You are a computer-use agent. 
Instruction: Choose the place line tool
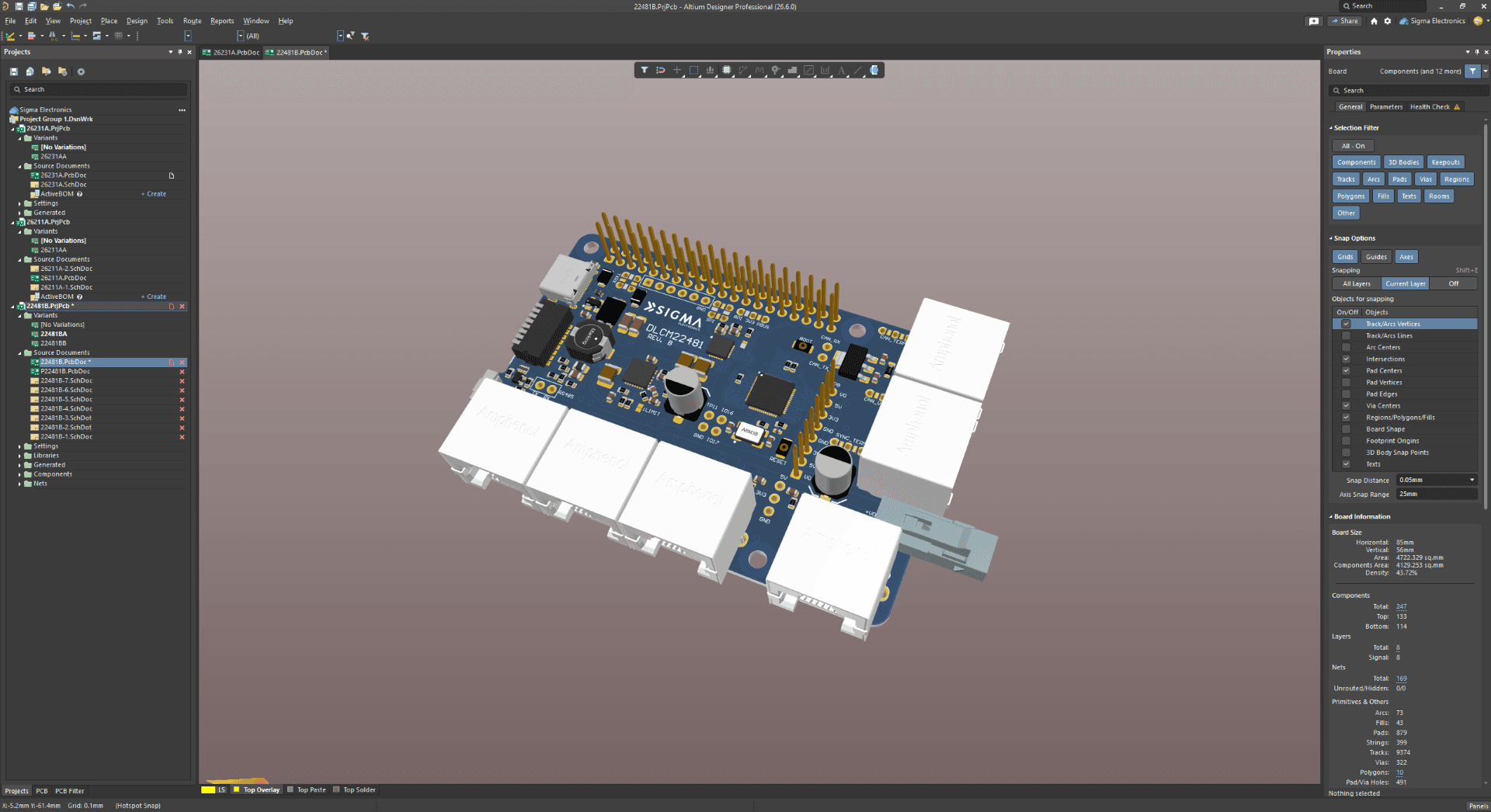[x=858, y=70]
